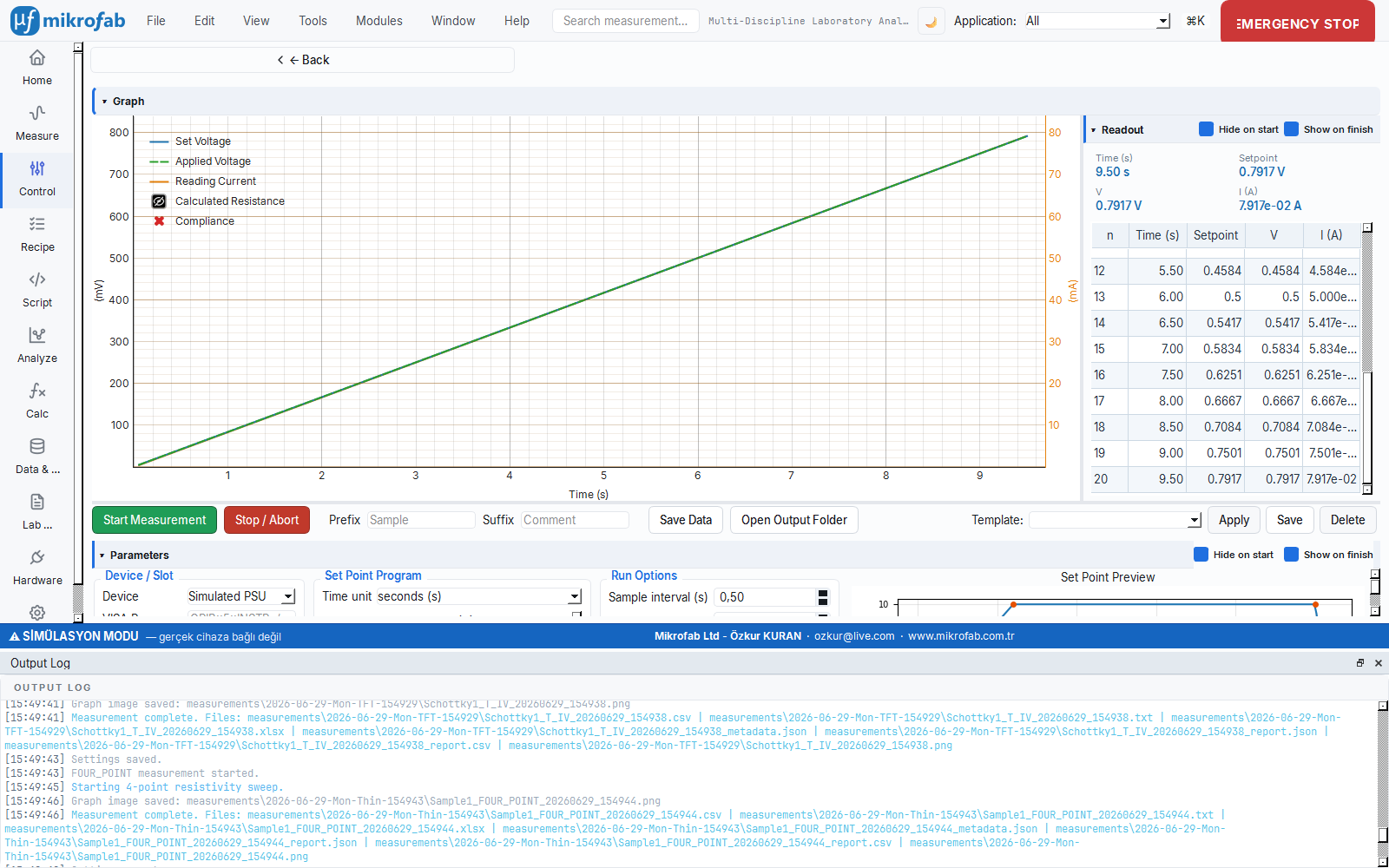This screenshot has height=868, width=1389.
Task: Go Back using the Back button
Action: 303,60
